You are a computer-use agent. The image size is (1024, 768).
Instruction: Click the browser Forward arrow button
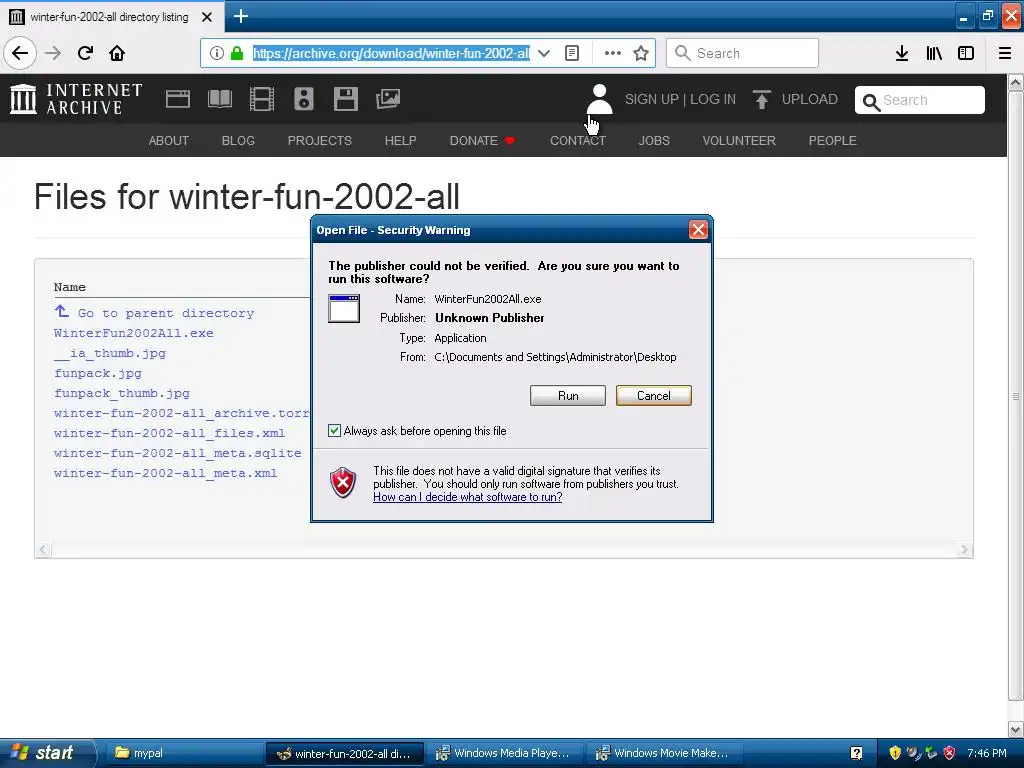pyautogui.click(x=53, y=53)
